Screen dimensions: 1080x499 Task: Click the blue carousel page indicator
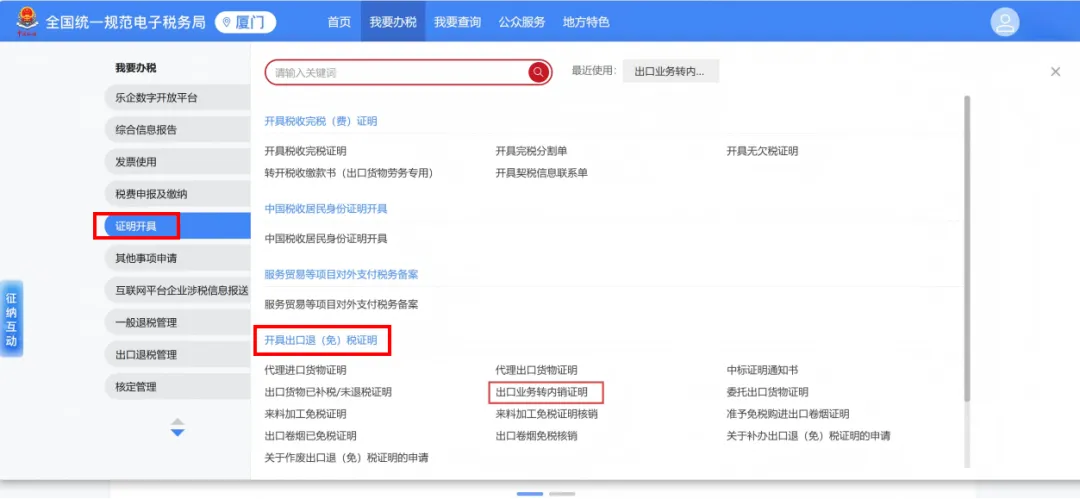[530, 493]
